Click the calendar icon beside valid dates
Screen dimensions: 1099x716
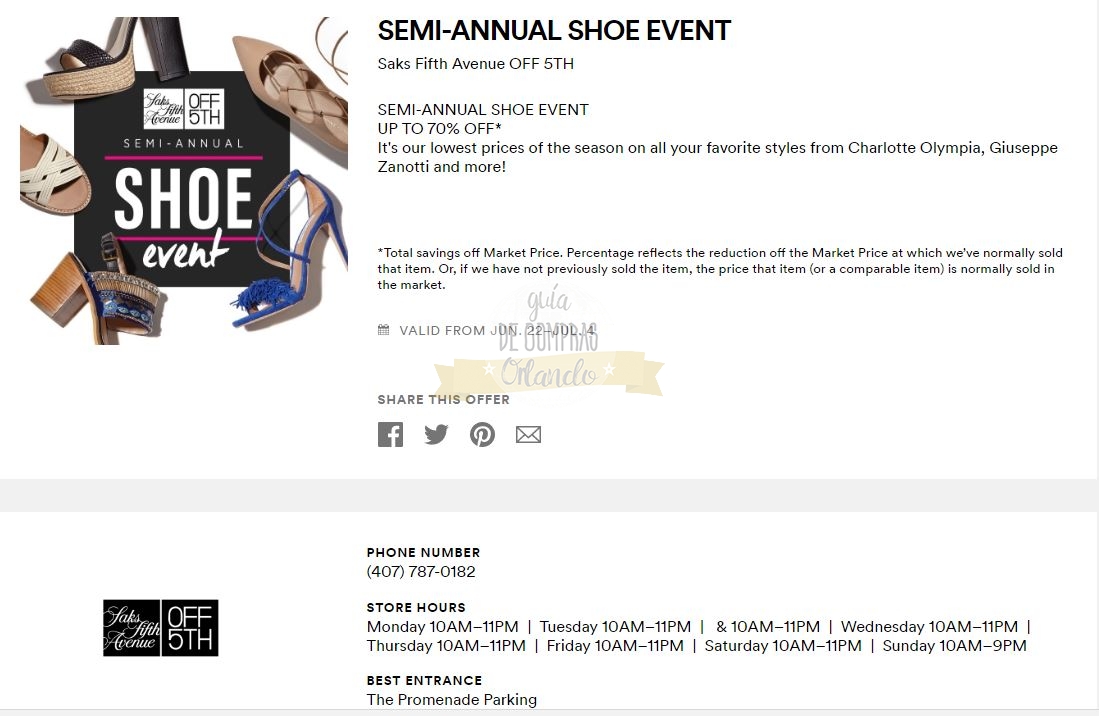point(383,330)
